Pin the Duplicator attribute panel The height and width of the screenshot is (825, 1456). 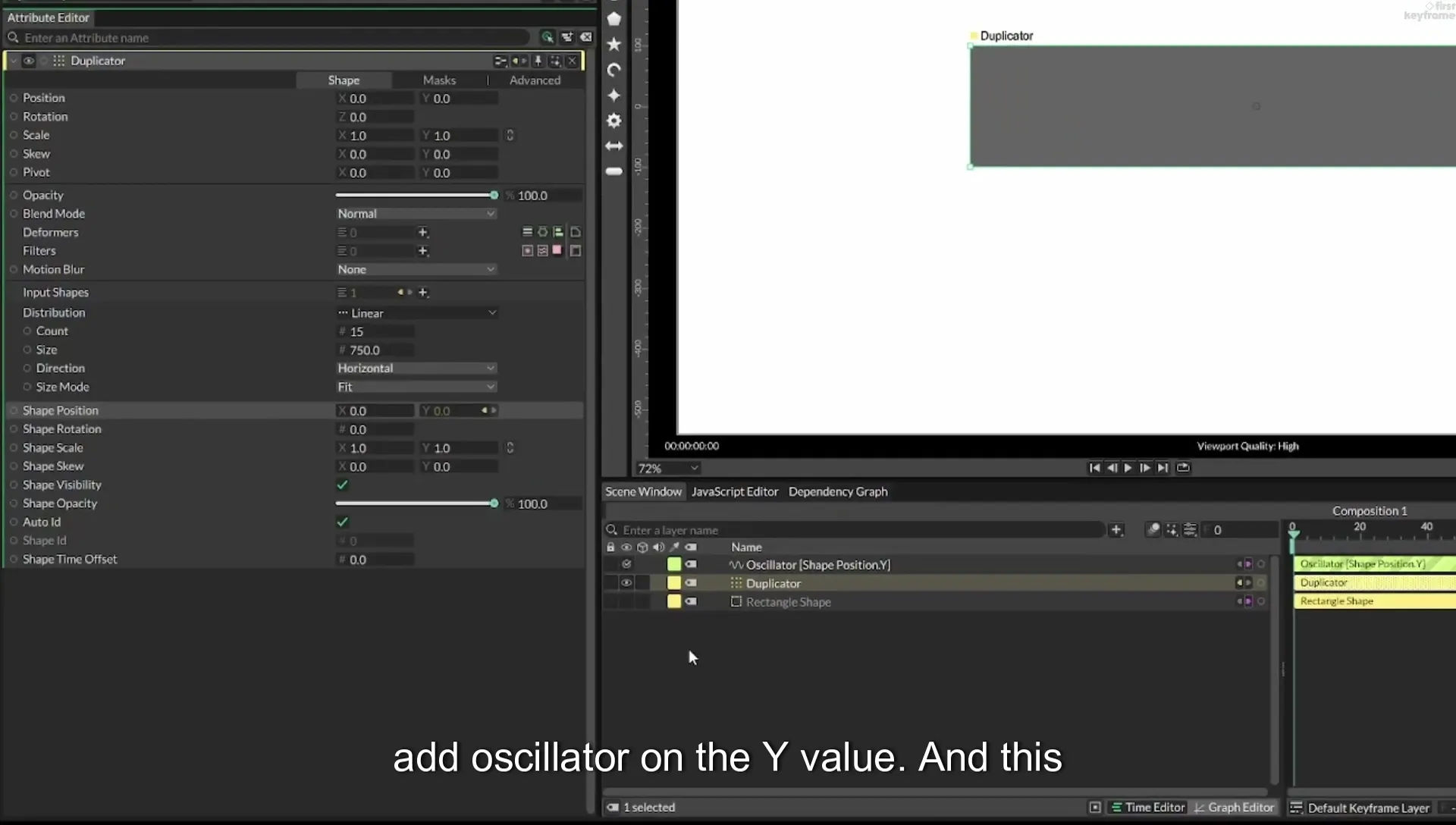(538, 61)
